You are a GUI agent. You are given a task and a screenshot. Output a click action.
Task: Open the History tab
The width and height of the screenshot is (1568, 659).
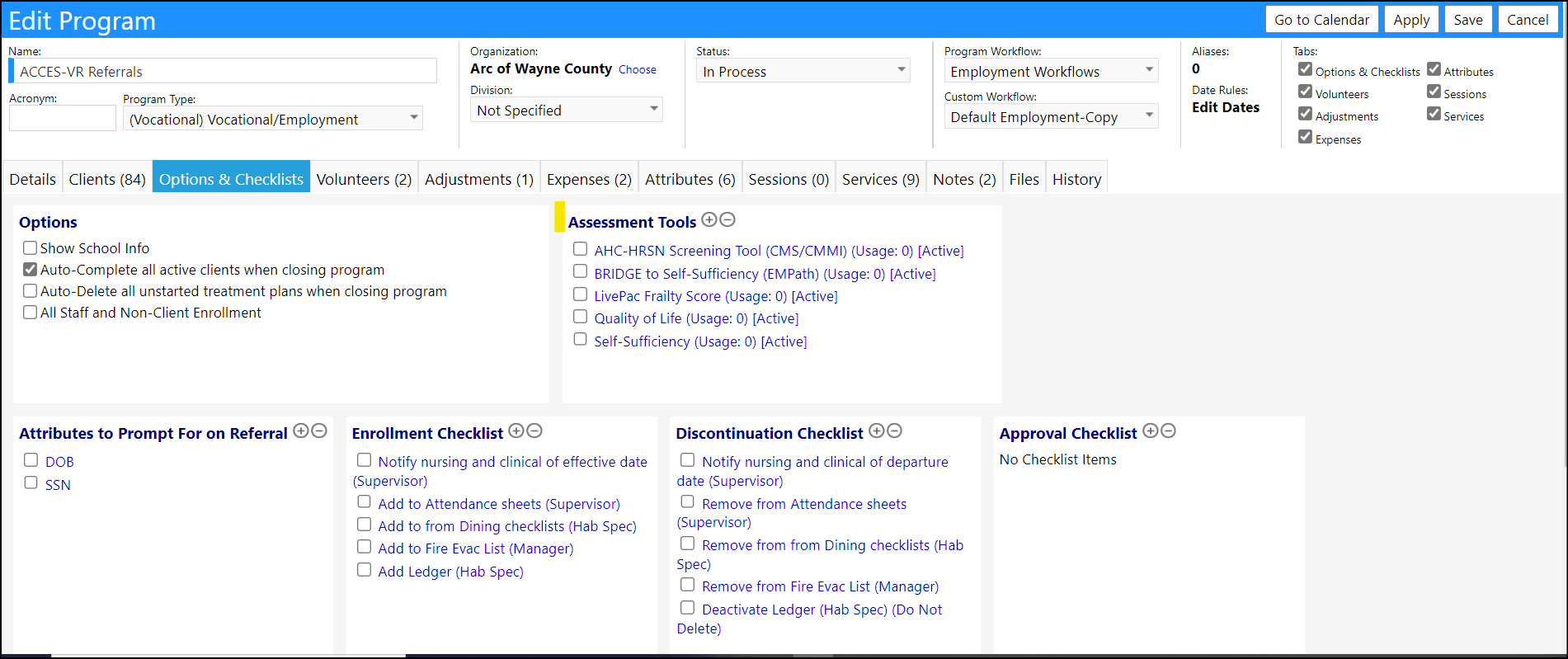pos(1076,179)
